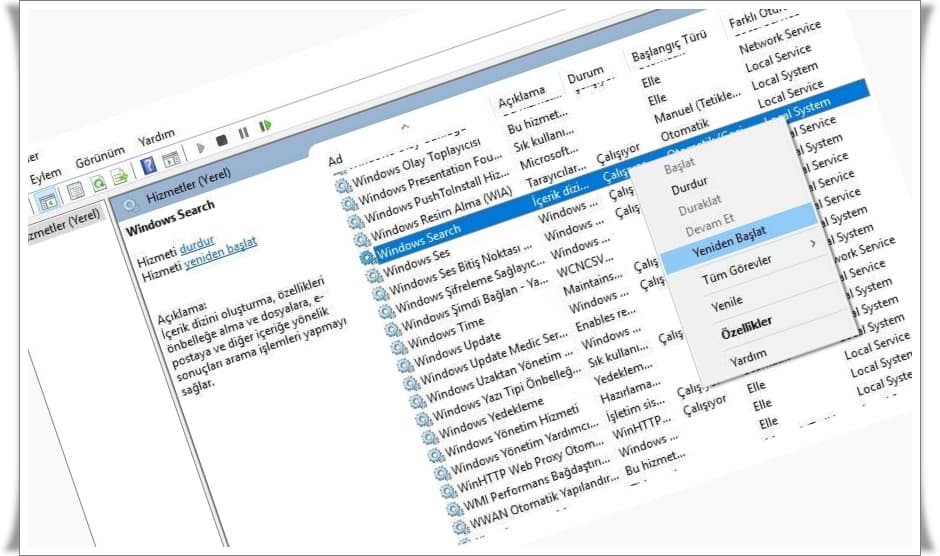This screenshot has width=940, height=556.
Task: Toggle the Show/Hide Console Tree toolbar icon
Action: coord(48,201)
